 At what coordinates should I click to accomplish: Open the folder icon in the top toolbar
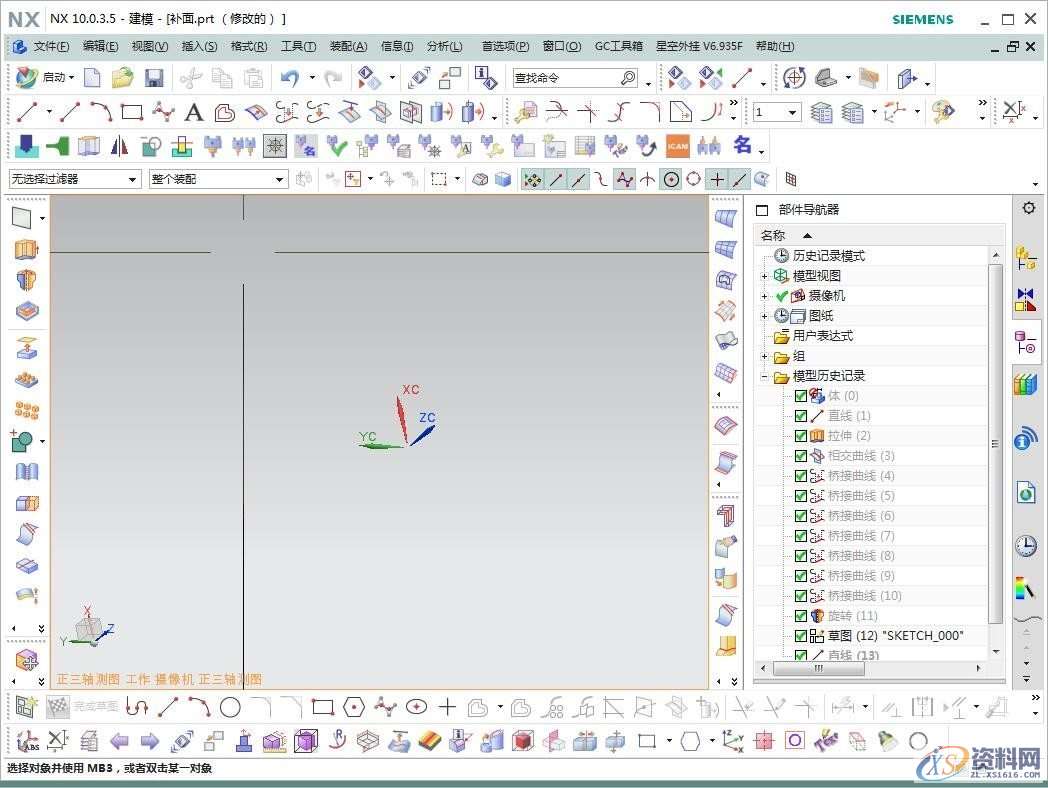pos(122,78)
